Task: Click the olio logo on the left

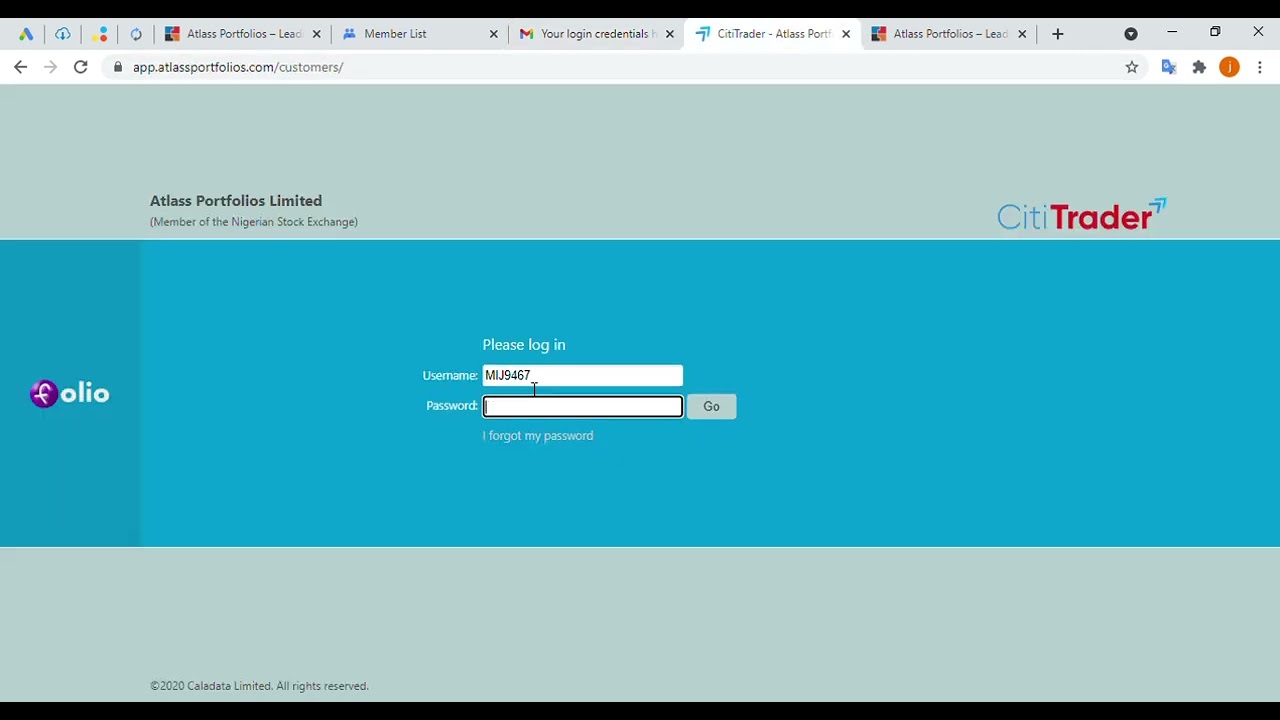Action: click(x=69, y=393)
